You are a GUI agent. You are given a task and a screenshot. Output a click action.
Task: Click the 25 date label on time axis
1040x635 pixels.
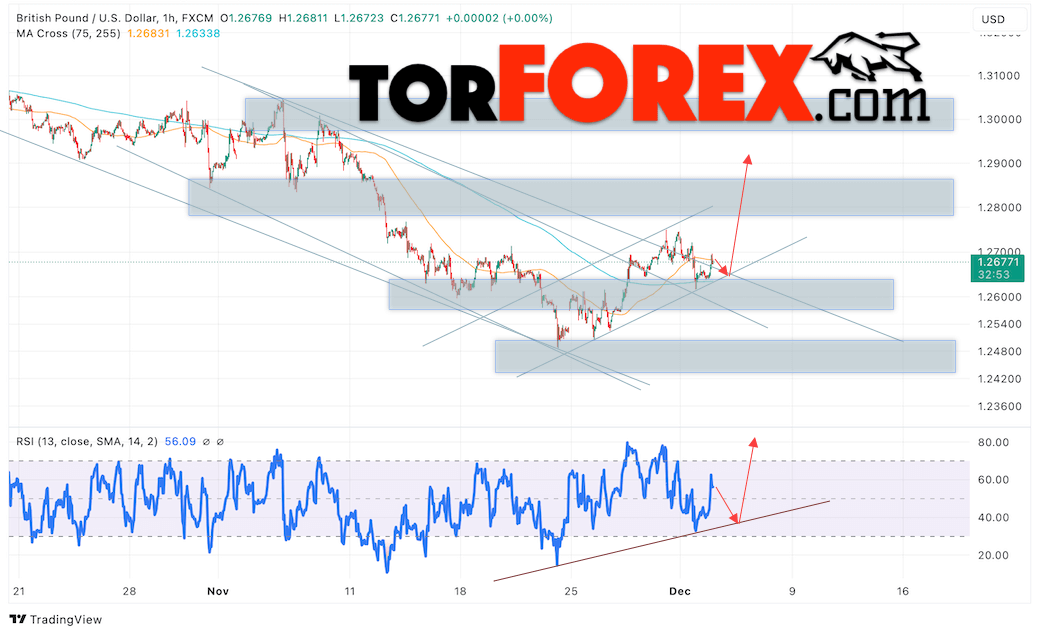coord(571,591)
